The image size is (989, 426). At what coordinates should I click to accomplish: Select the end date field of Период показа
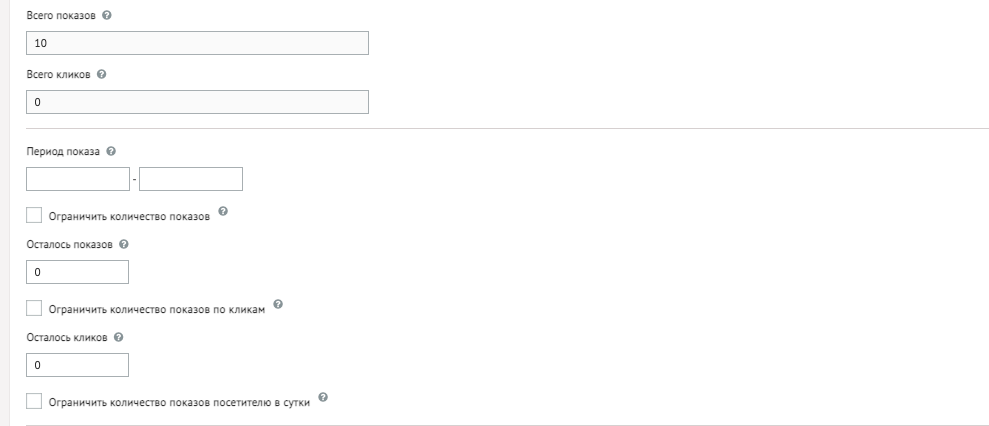pos(191,179)
